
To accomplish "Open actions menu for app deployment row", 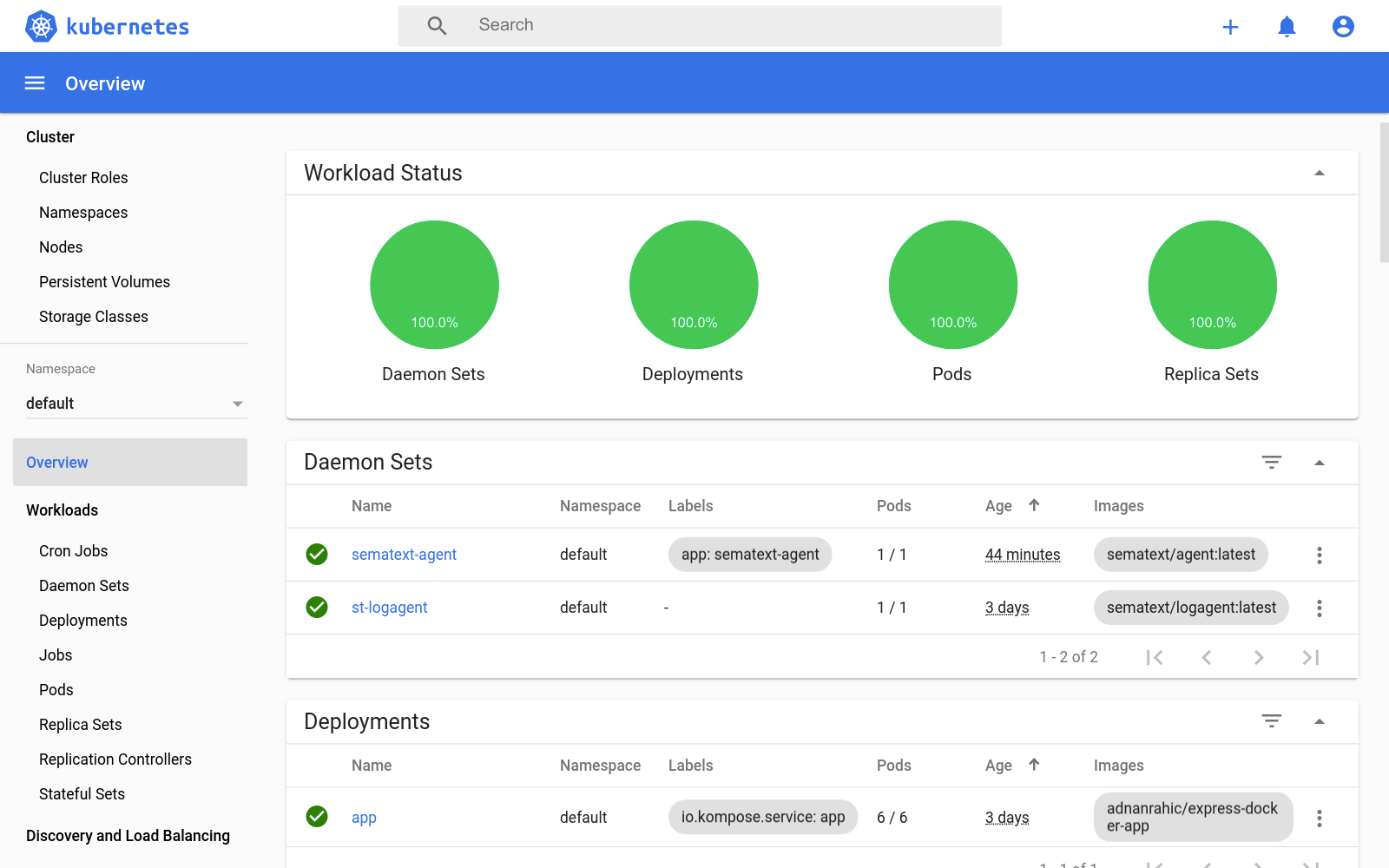I will tap(1320, 818).
